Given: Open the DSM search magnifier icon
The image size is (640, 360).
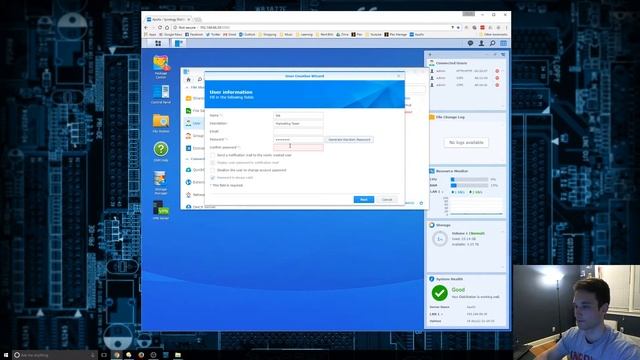Looking at the screenshot, I should 492,43.
